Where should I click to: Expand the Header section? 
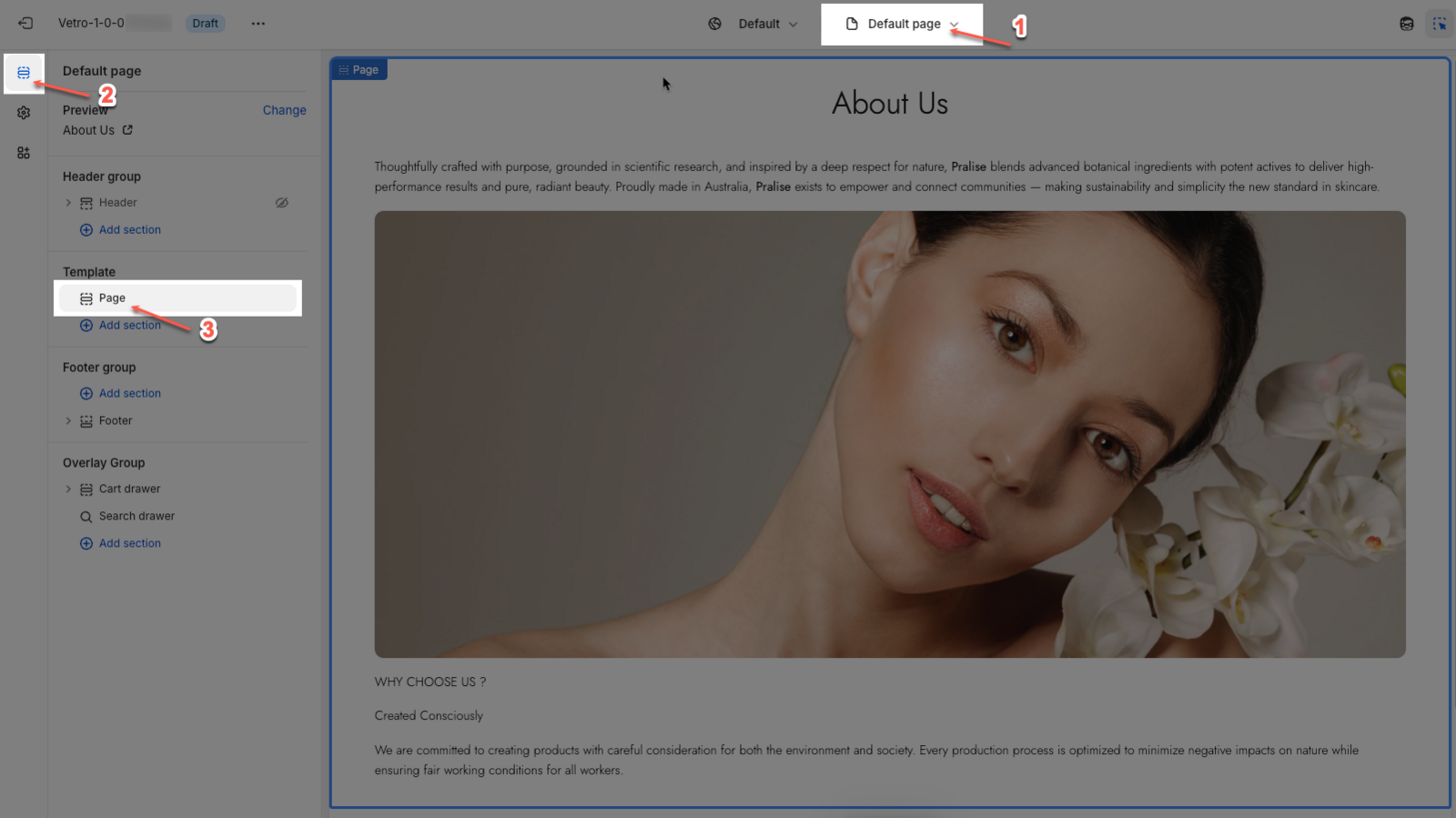coord(68,203)
